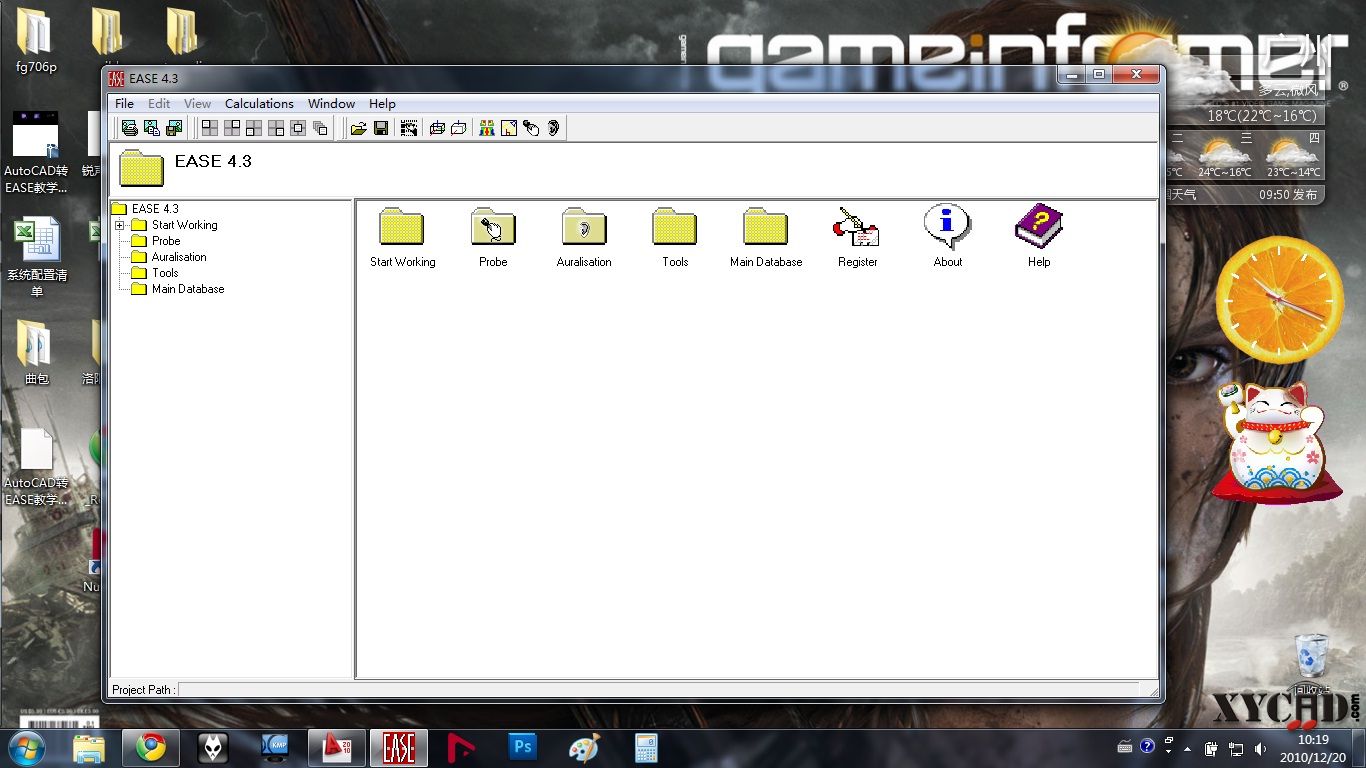Select Start Working in the tree
This screenshot has width=1366, height=768.
tap(184, 225)
